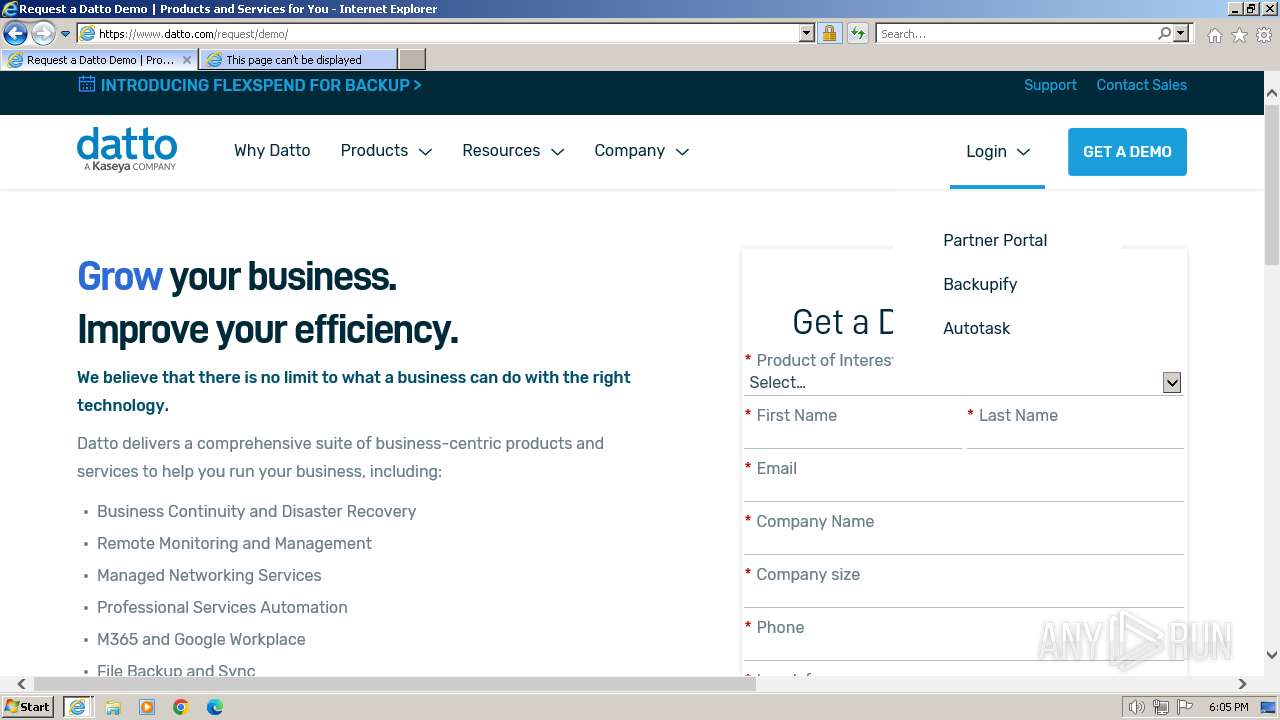
Task: Select Partner Portal from Login menu
Action: tap(995, 240)
